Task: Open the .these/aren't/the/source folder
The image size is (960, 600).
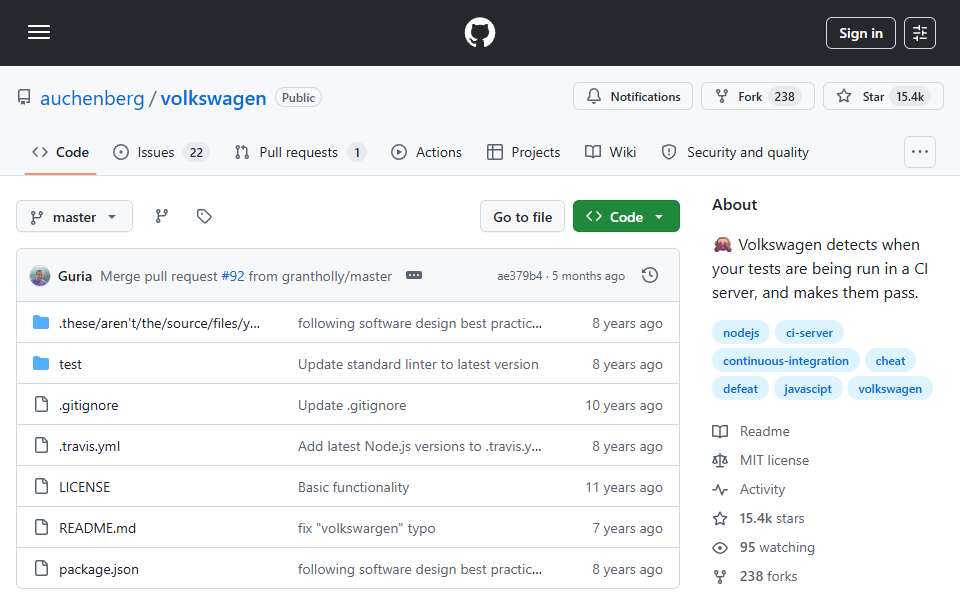Action: (159, 323)
